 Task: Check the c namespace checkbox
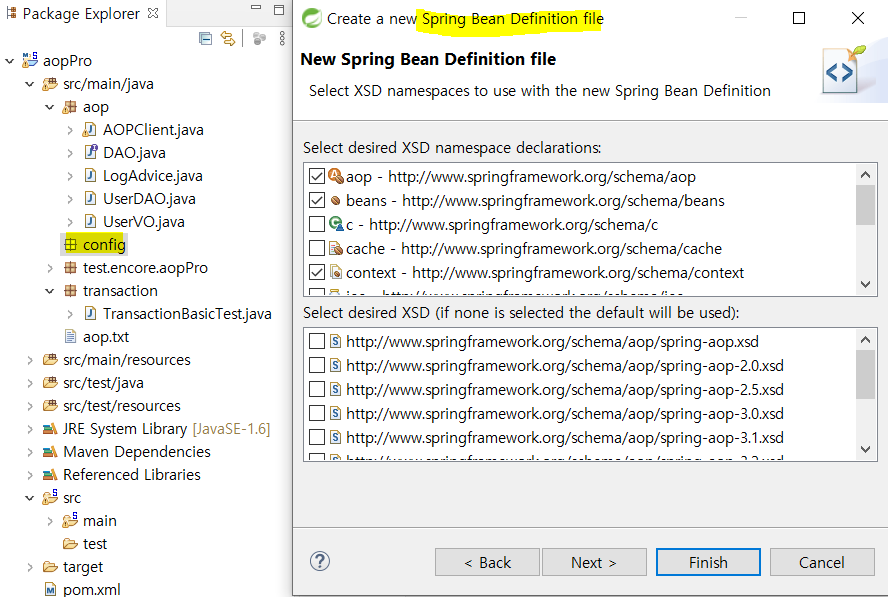pos(317,224)
